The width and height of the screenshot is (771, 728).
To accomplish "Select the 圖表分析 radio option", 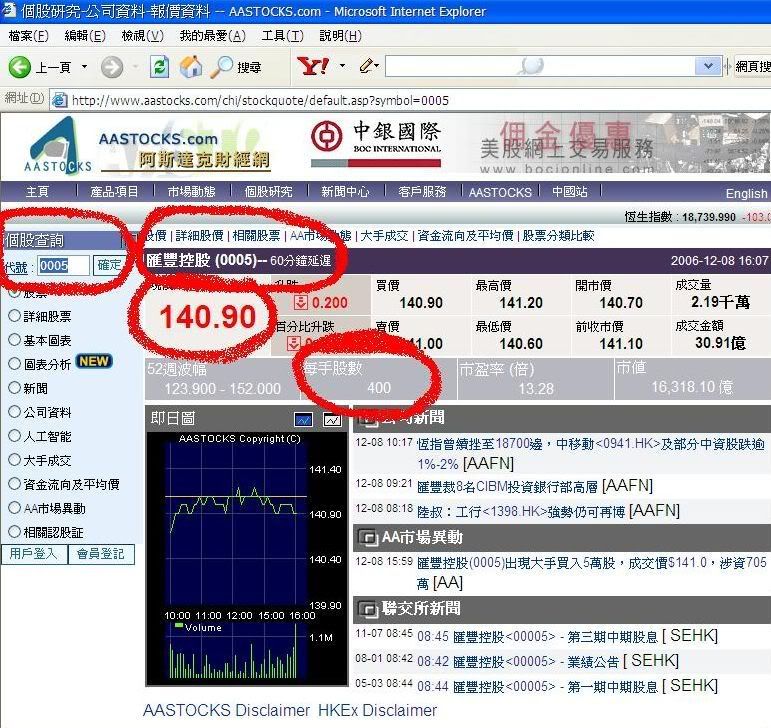I will coord(15,364).
